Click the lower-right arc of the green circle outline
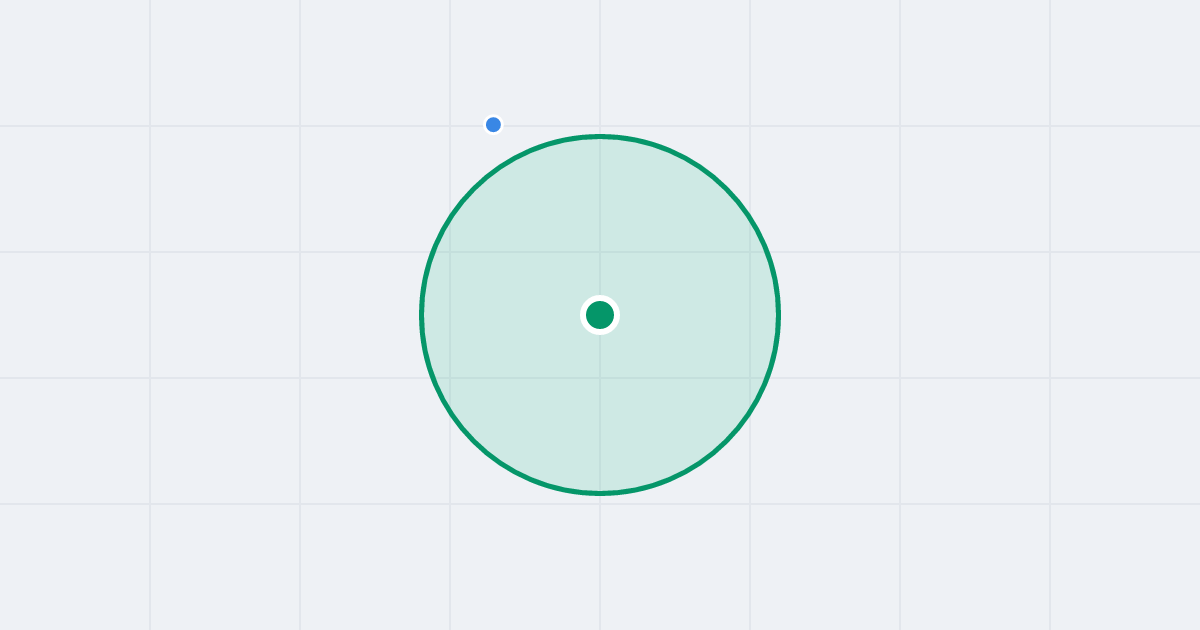This screenshot has width=1200, height=630. pos(726,441)
